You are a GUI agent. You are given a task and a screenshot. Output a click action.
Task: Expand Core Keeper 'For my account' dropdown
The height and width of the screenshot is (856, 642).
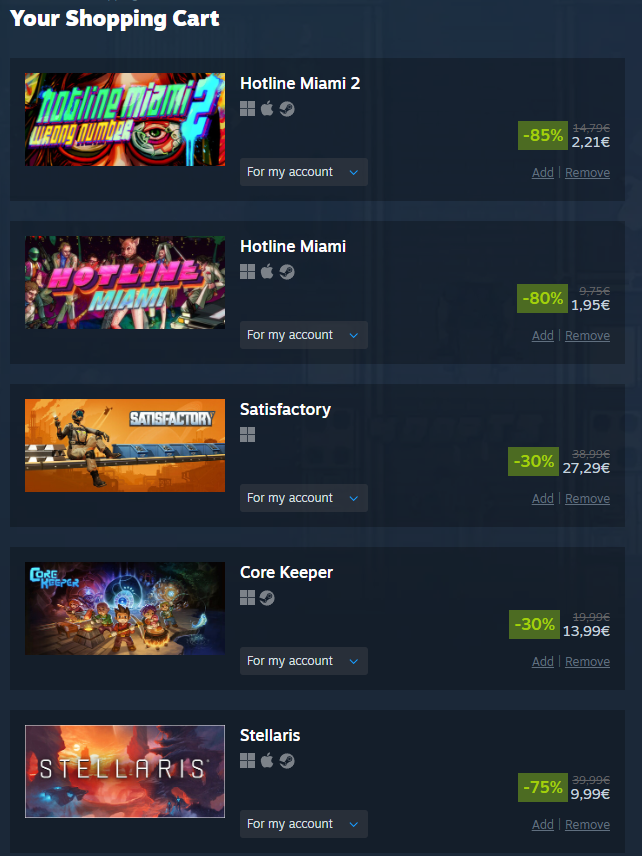(x=304, y=661)
